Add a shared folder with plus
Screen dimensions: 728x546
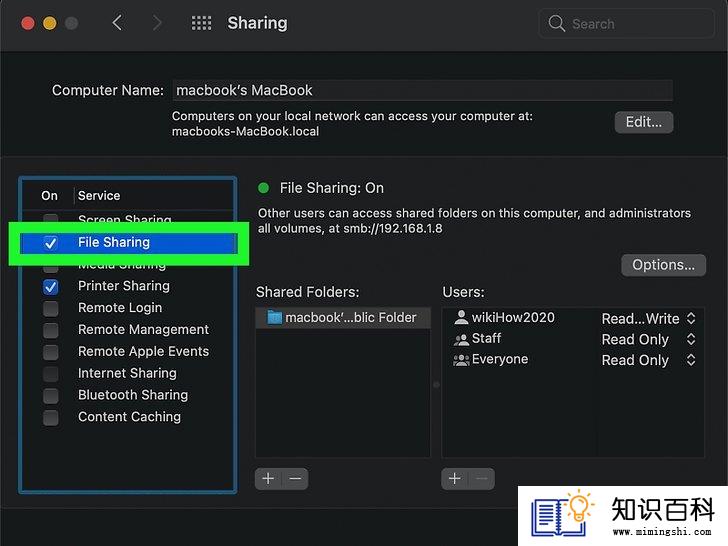point(268,479)
